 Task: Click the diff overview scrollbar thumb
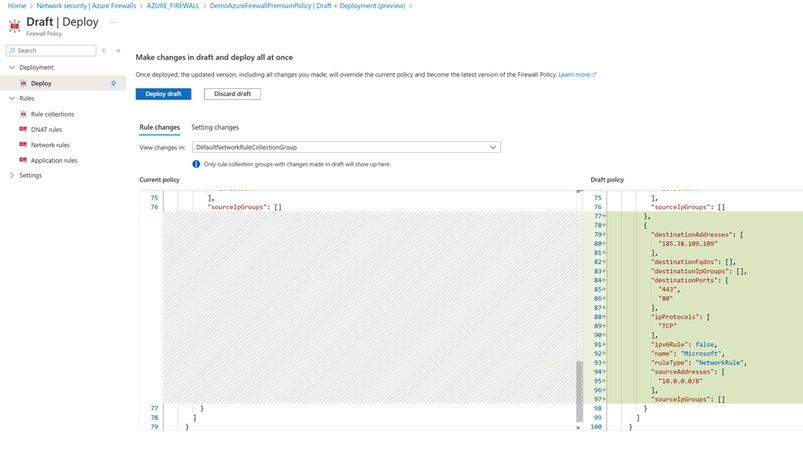tap(579, 391)
